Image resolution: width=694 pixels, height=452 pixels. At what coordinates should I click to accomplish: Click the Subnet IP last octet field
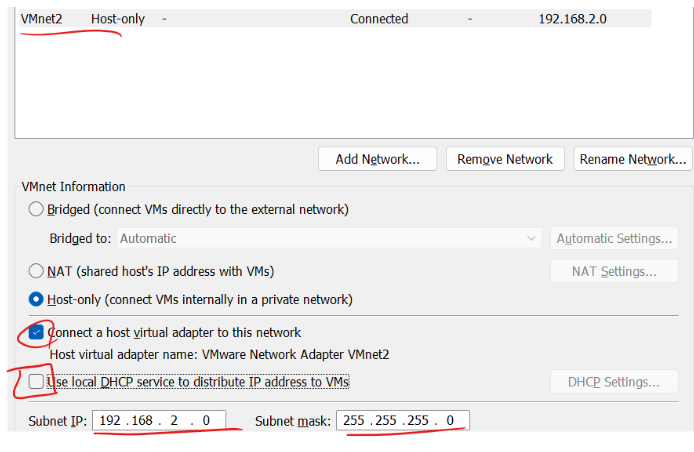coord(206,420)
